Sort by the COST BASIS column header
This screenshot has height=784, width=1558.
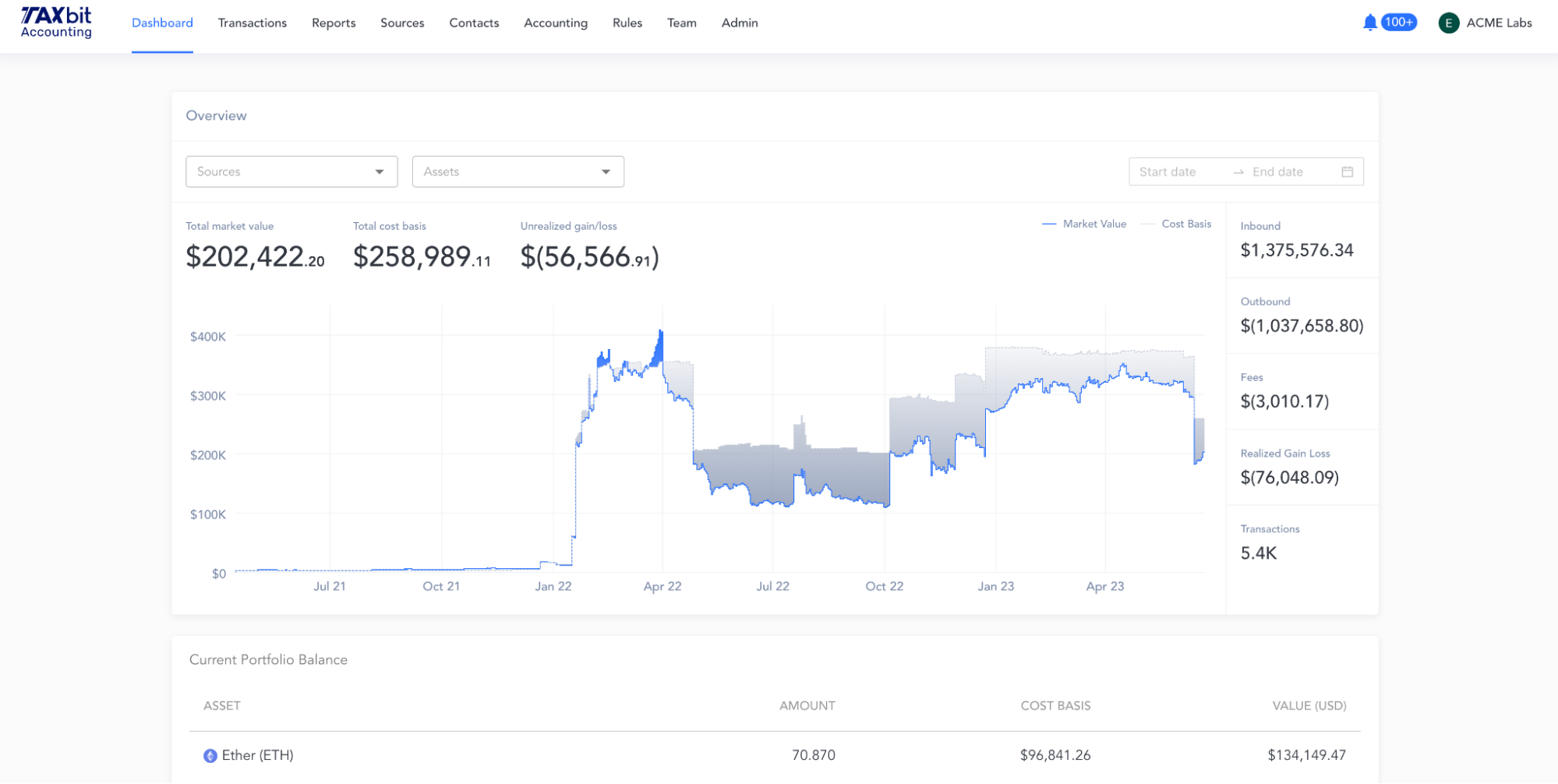pos(1055,705)
